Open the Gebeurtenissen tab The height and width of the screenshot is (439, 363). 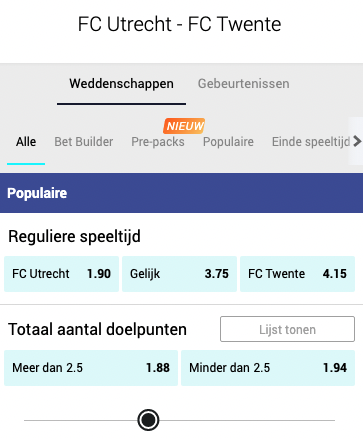(x=243, y=84)
